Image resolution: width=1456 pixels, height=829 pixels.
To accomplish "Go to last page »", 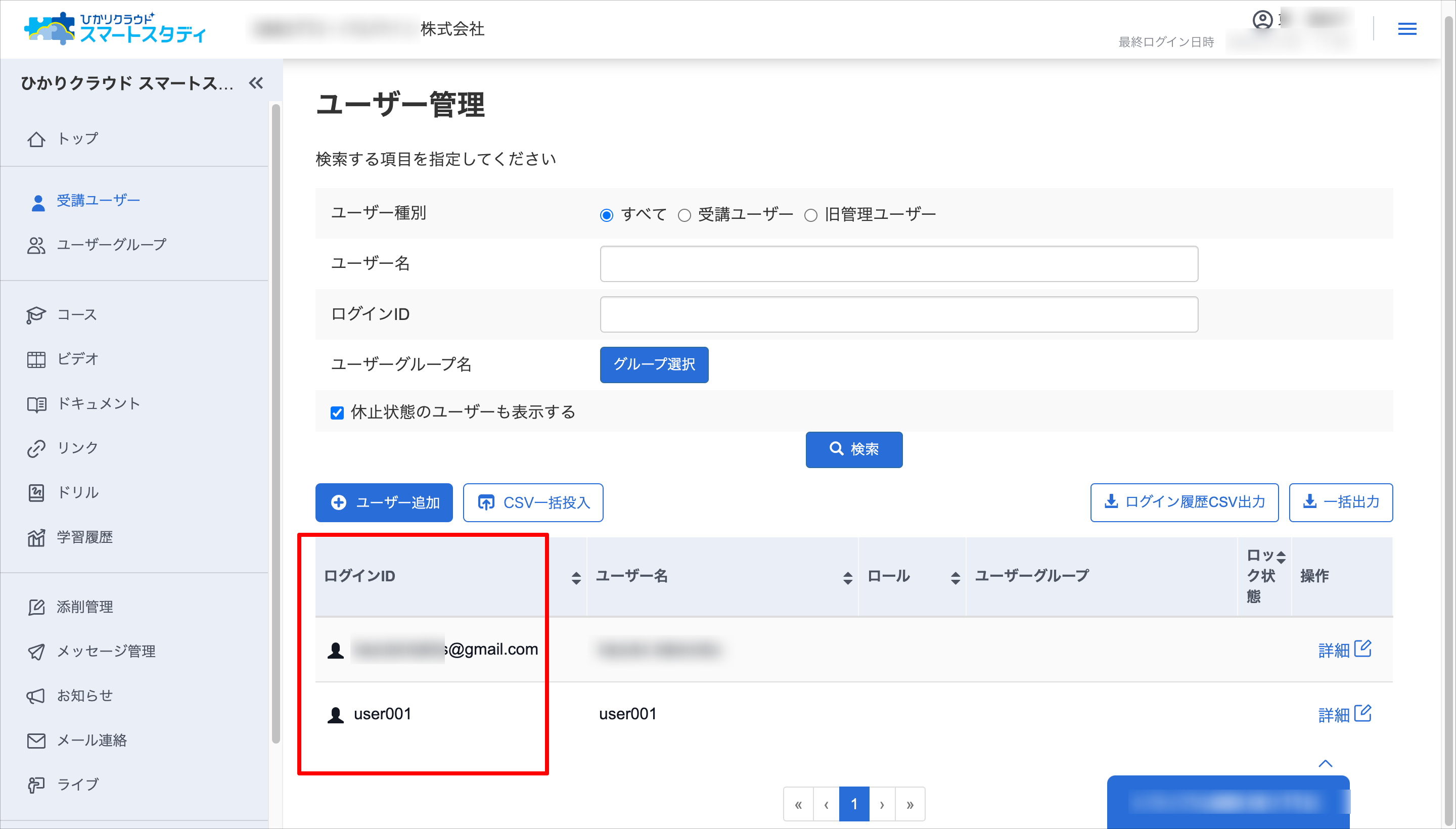I will (909, 805).
